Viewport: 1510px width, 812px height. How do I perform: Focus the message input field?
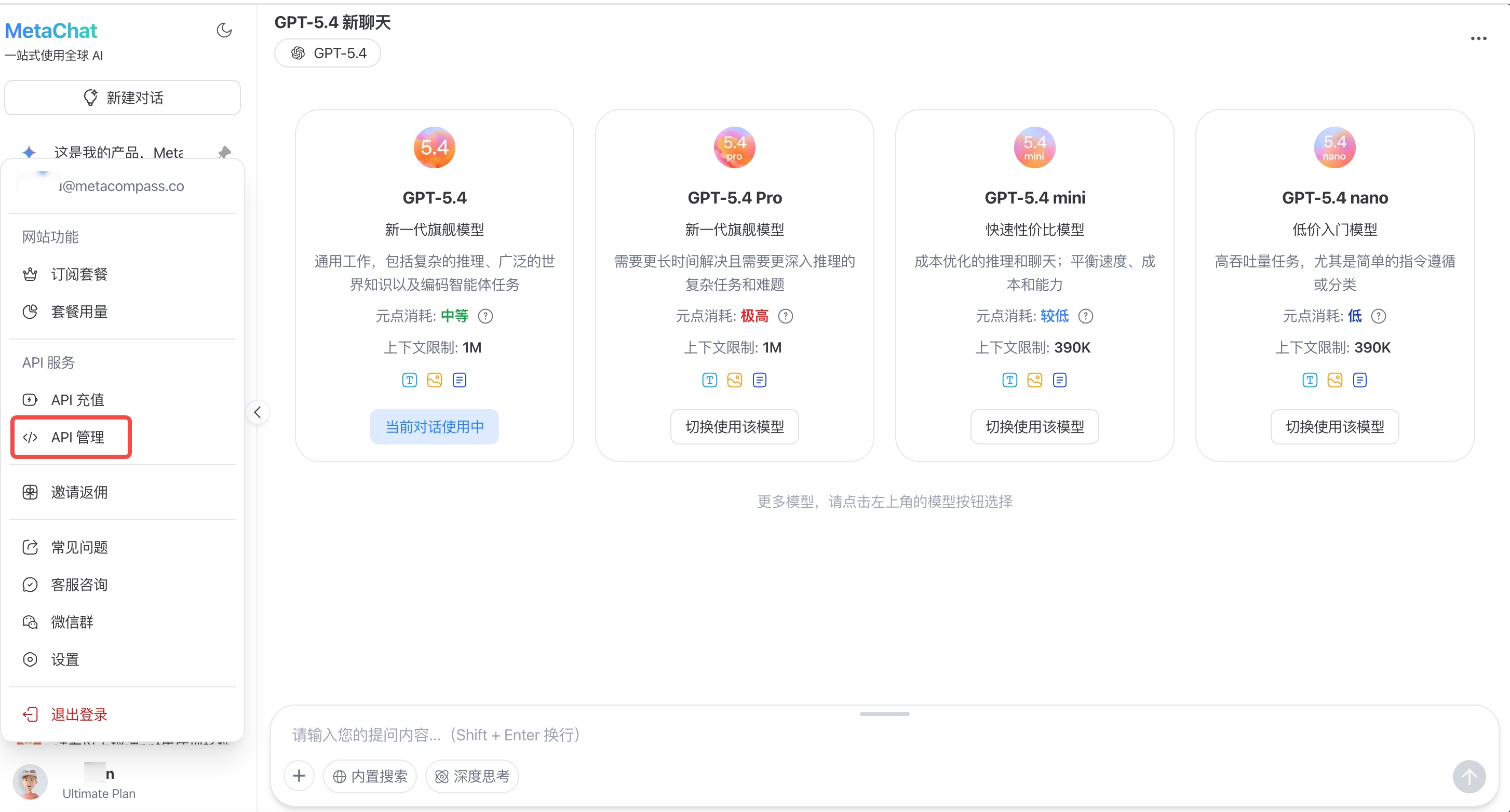point(884,735)
